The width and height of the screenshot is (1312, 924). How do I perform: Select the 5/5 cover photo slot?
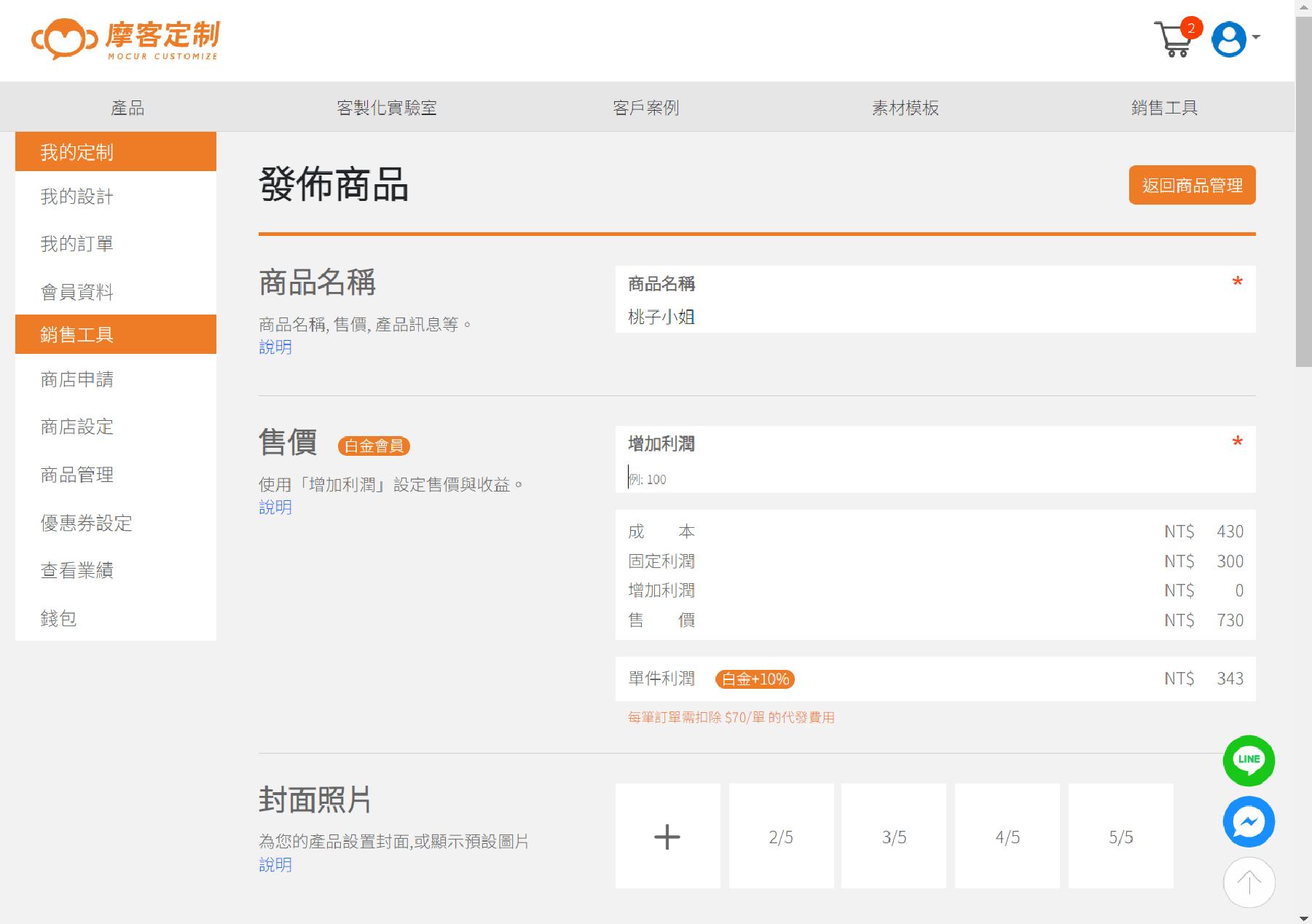point(1120,837)
